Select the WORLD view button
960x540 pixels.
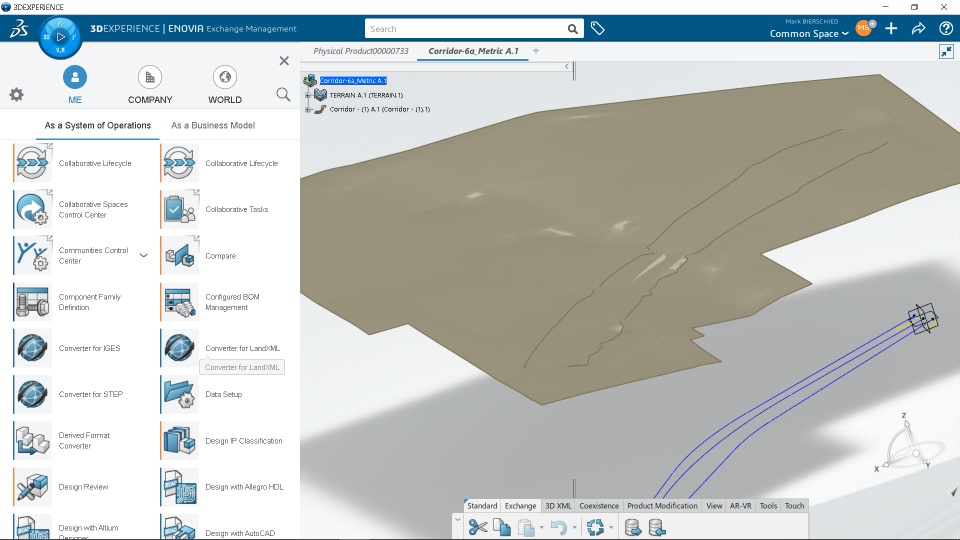[225, 84]
